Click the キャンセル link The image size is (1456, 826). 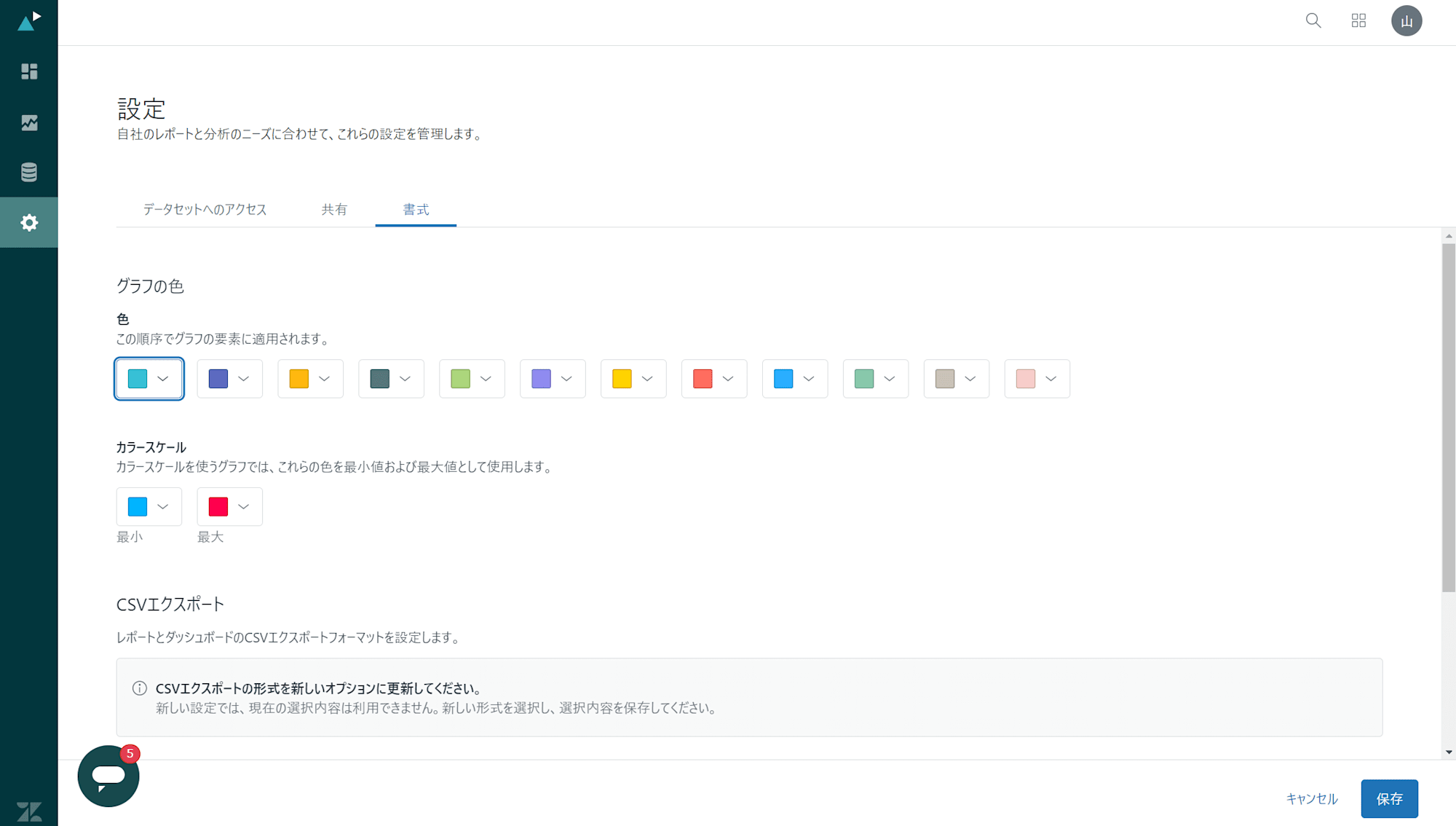pos(1312,798)
